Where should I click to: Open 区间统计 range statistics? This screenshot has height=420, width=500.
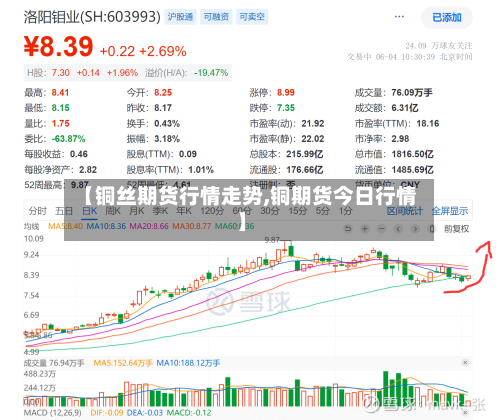pos(405,211)
